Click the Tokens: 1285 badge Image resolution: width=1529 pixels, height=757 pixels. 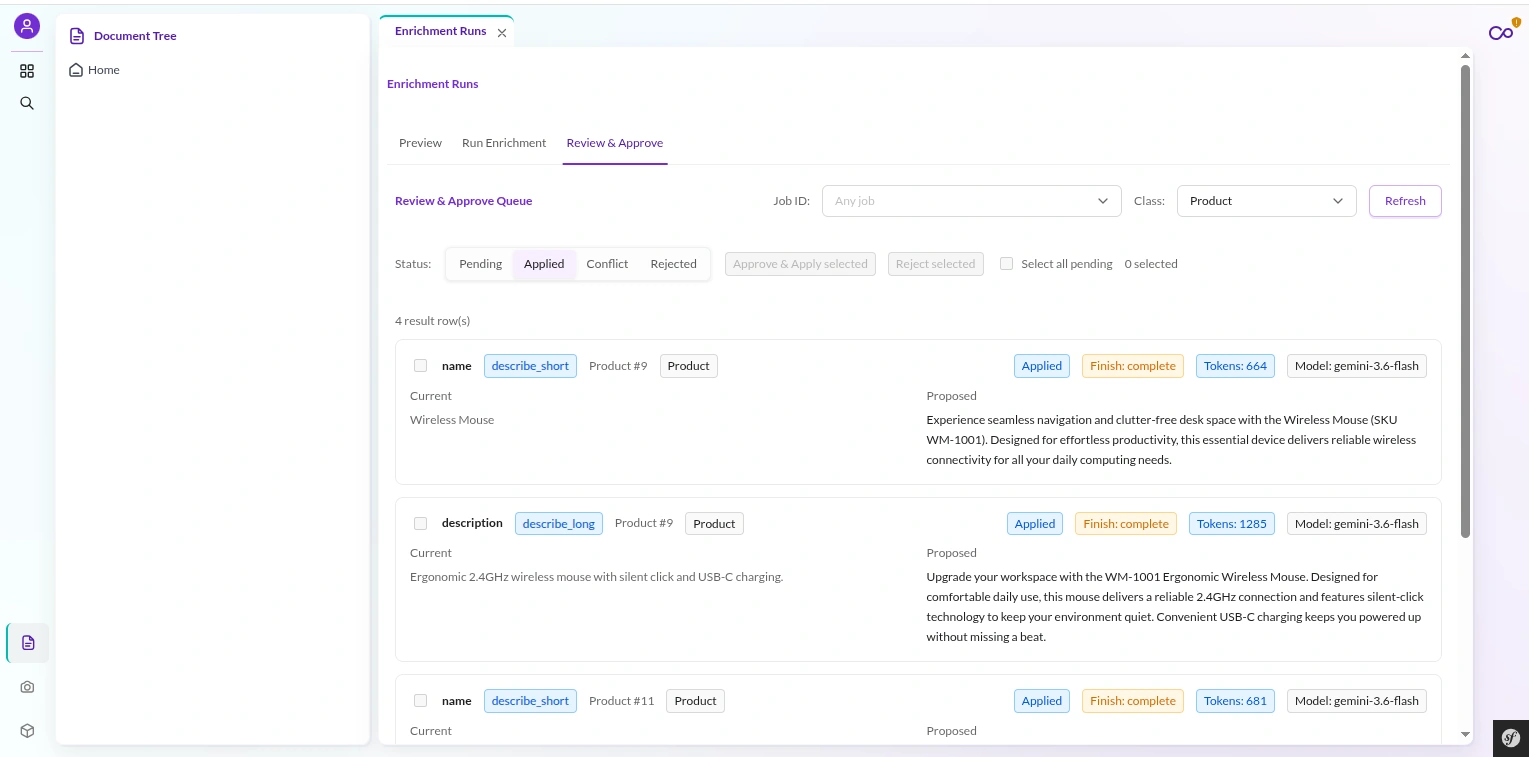[x=1232, y=523]
